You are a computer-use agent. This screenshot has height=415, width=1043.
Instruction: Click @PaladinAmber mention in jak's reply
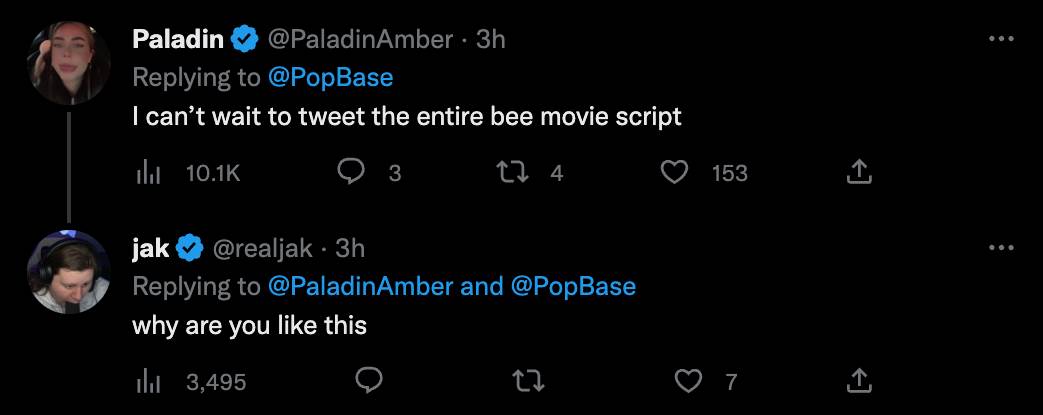click(x=360, y=286)
